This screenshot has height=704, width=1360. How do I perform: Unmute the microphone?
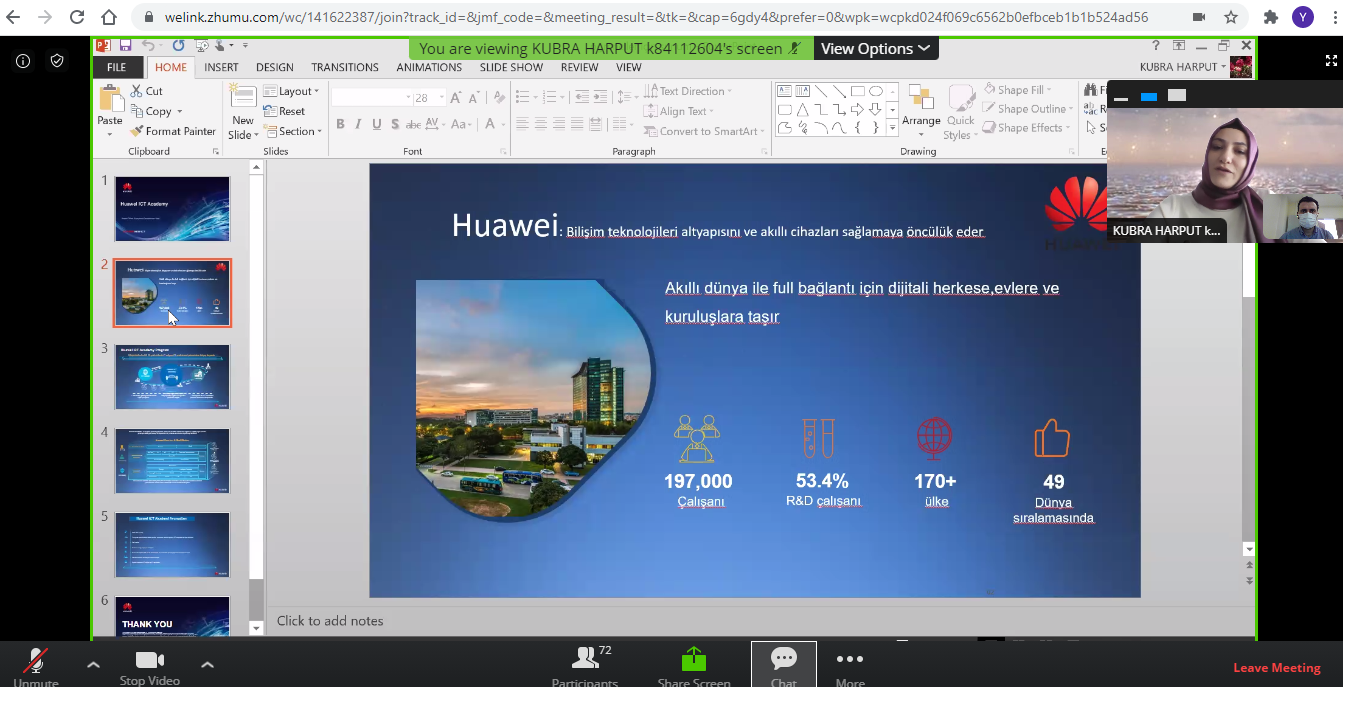[x=36, y=666]
